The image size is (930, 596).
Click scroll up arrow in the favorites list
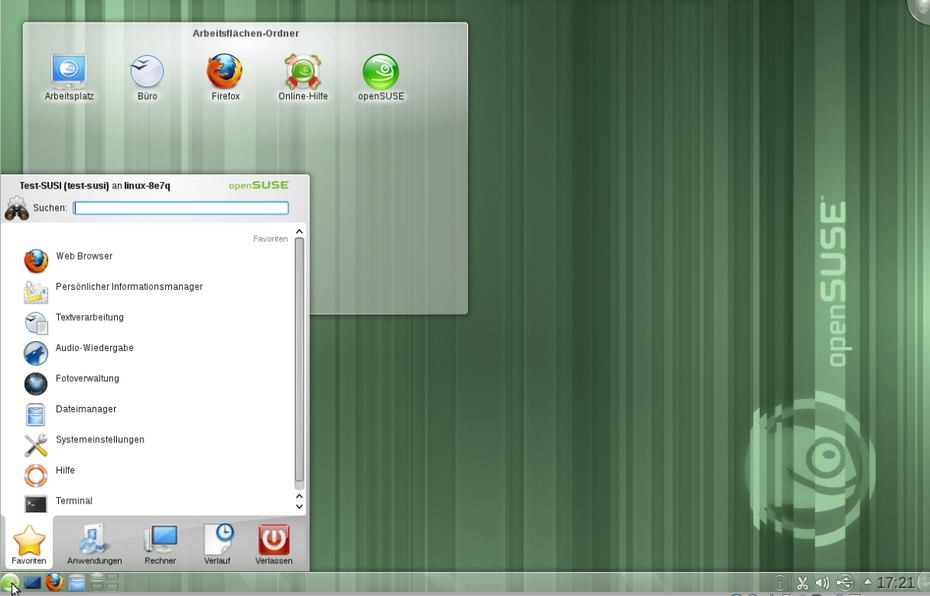(x=299, y=232)
